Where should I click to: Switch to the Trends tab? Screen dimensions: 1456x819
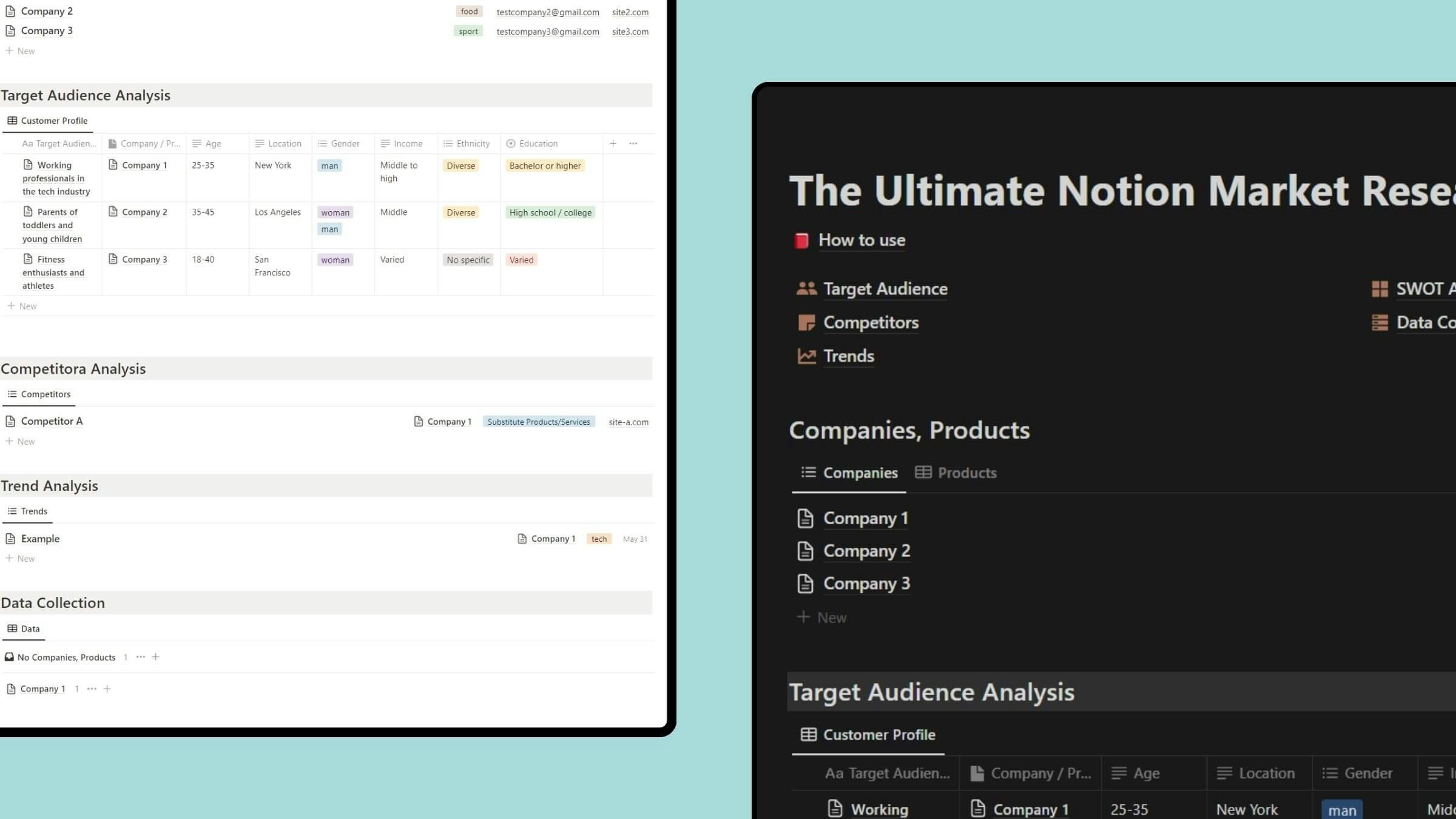(27, 511)
